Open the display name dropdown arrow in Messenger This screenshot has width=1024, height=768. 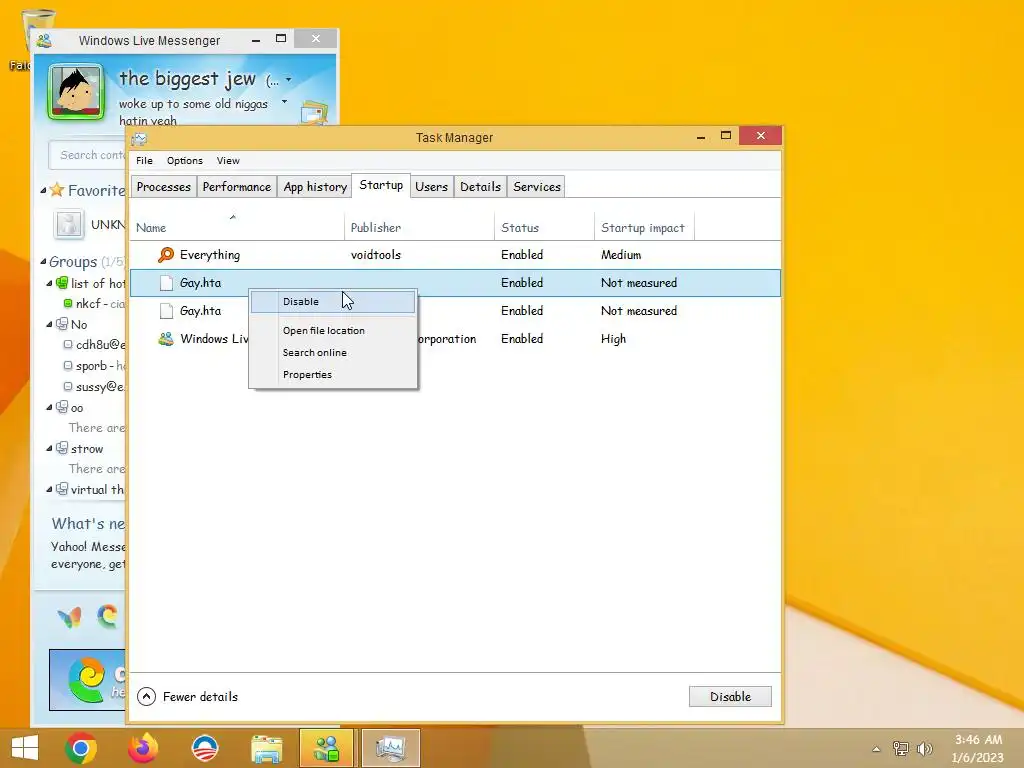point(289,80)
